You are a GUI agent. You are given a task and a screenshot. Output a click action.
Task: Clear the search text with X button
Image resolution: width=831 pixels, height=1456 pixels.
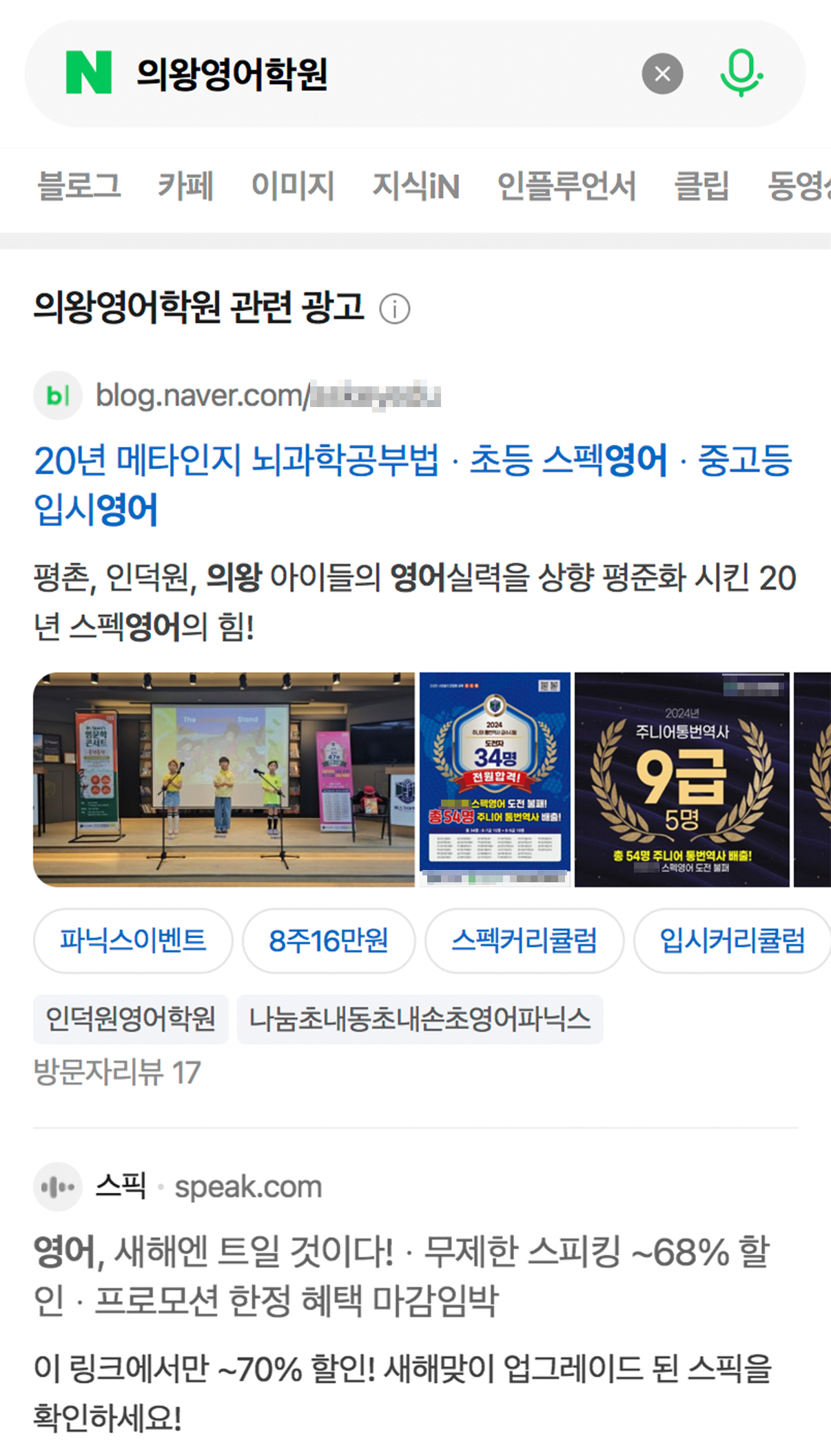click(x=662, y=74)
